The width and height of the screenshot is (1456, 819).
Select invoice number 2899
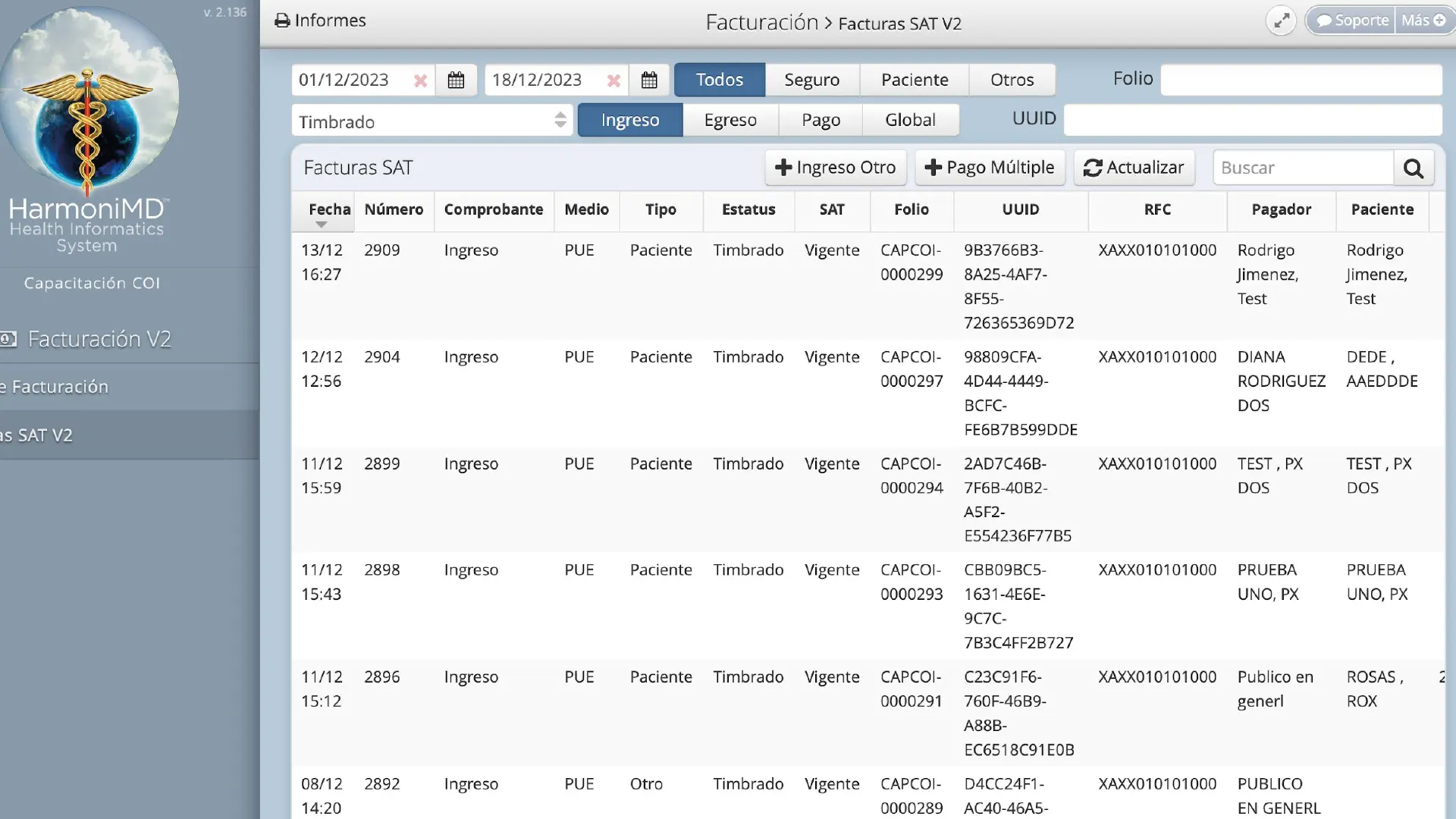(x=381, y=464)
